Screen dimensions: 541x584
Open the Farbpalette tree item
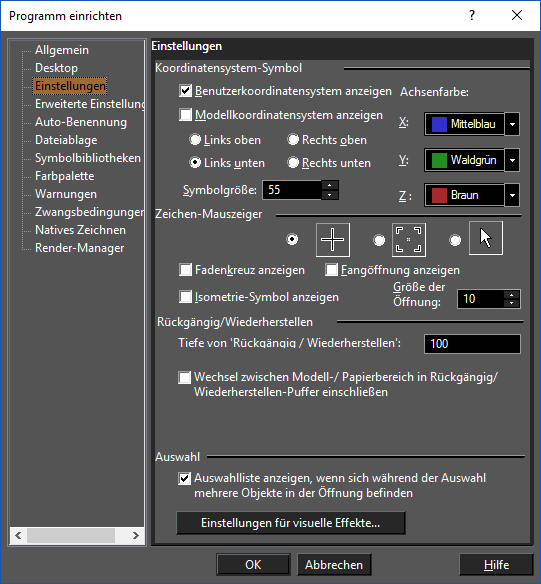pyautogui.click(x=64, y=176)
